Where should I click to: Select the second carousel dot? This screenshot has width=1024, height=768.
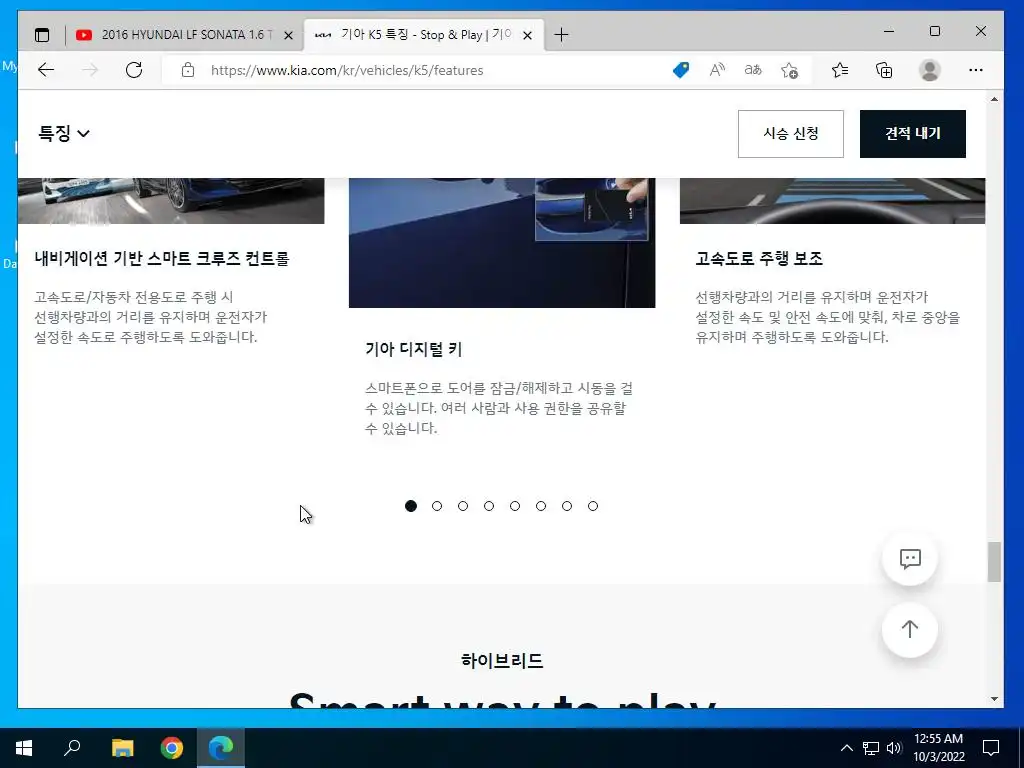(x=437, y=506)
